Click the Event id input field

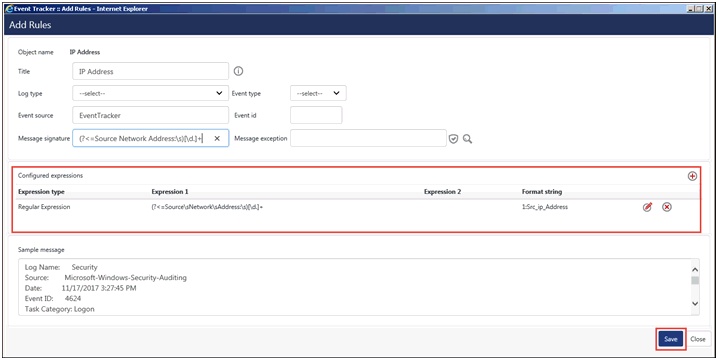pyautogui.click(x=316, y=115)
